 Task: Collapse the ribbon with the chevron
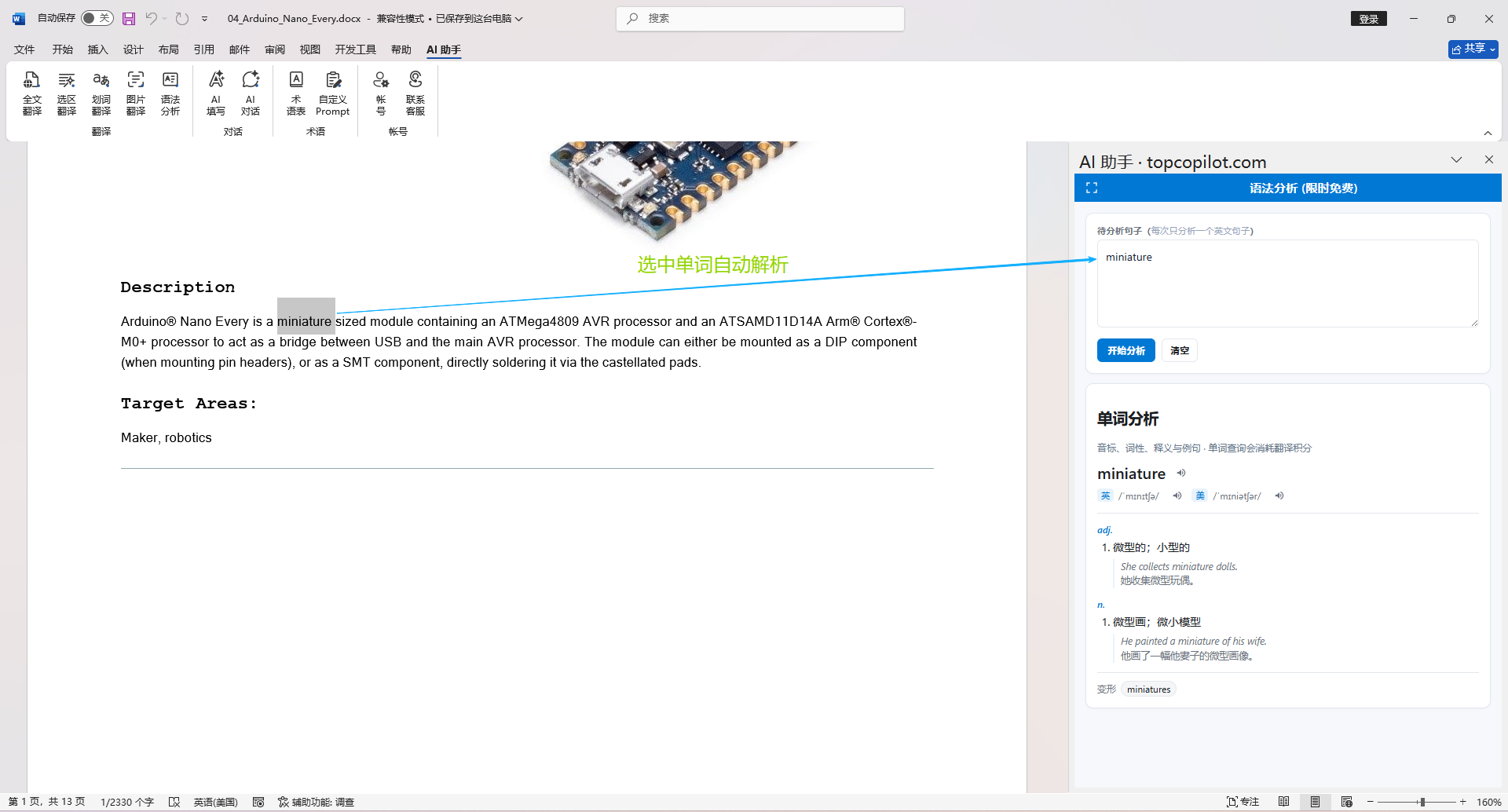1488,133
